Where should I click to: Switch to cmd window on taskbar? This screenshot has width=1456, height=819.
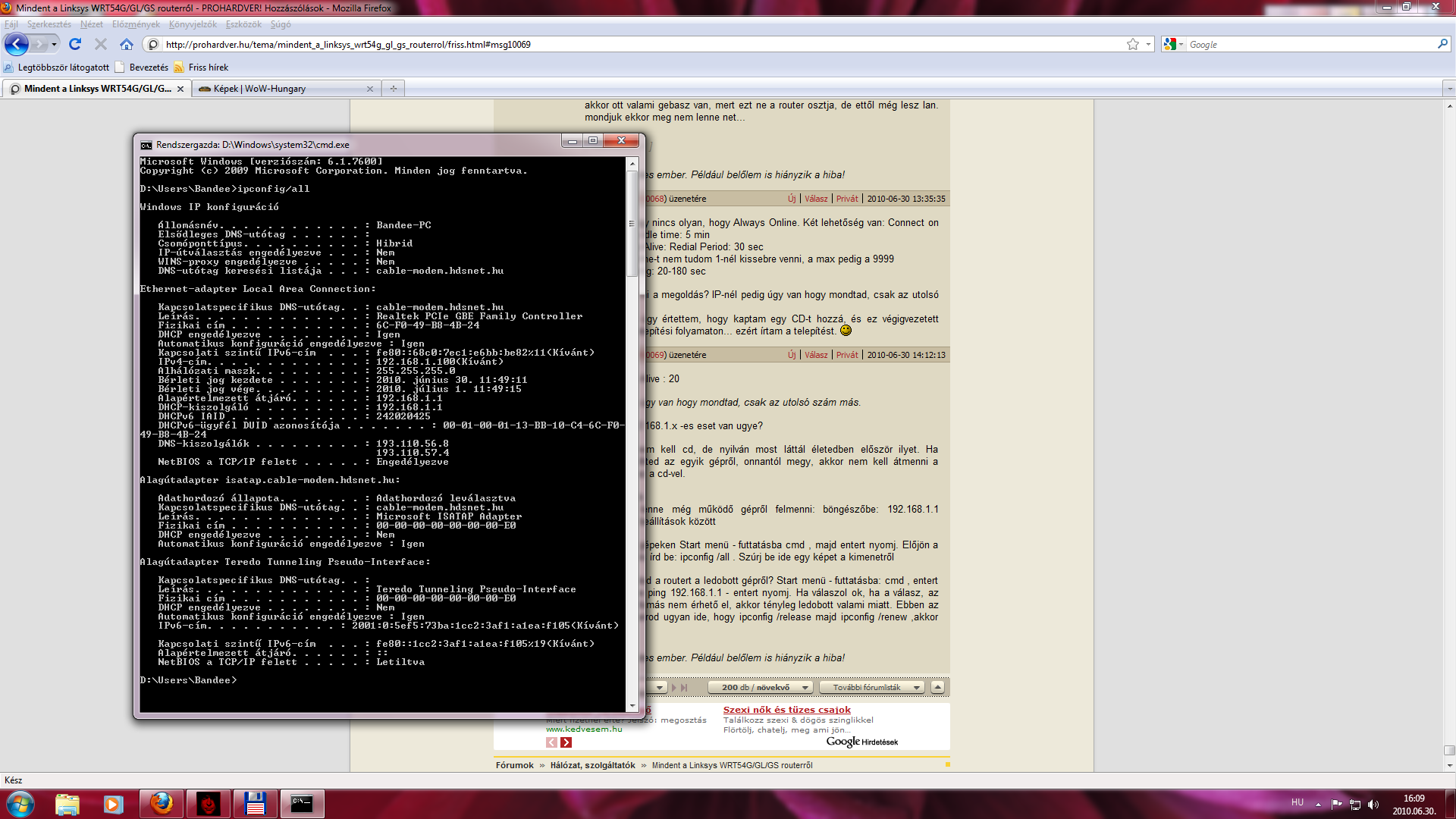303,804
